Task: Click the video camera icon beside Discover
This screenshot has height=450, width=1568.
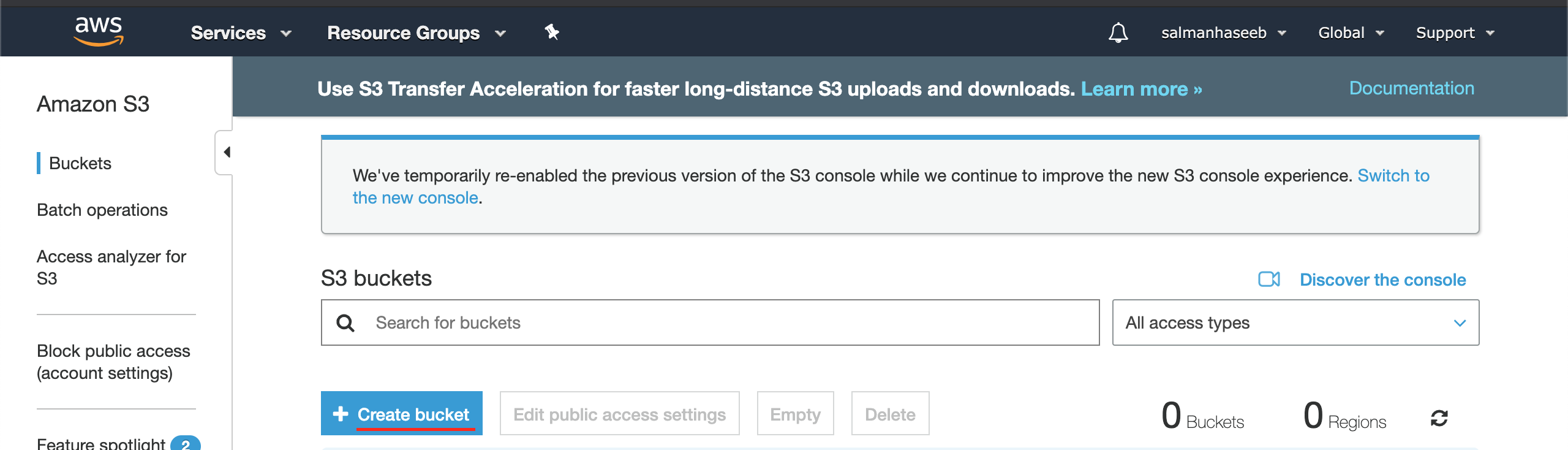Action: coord(1268,280)
